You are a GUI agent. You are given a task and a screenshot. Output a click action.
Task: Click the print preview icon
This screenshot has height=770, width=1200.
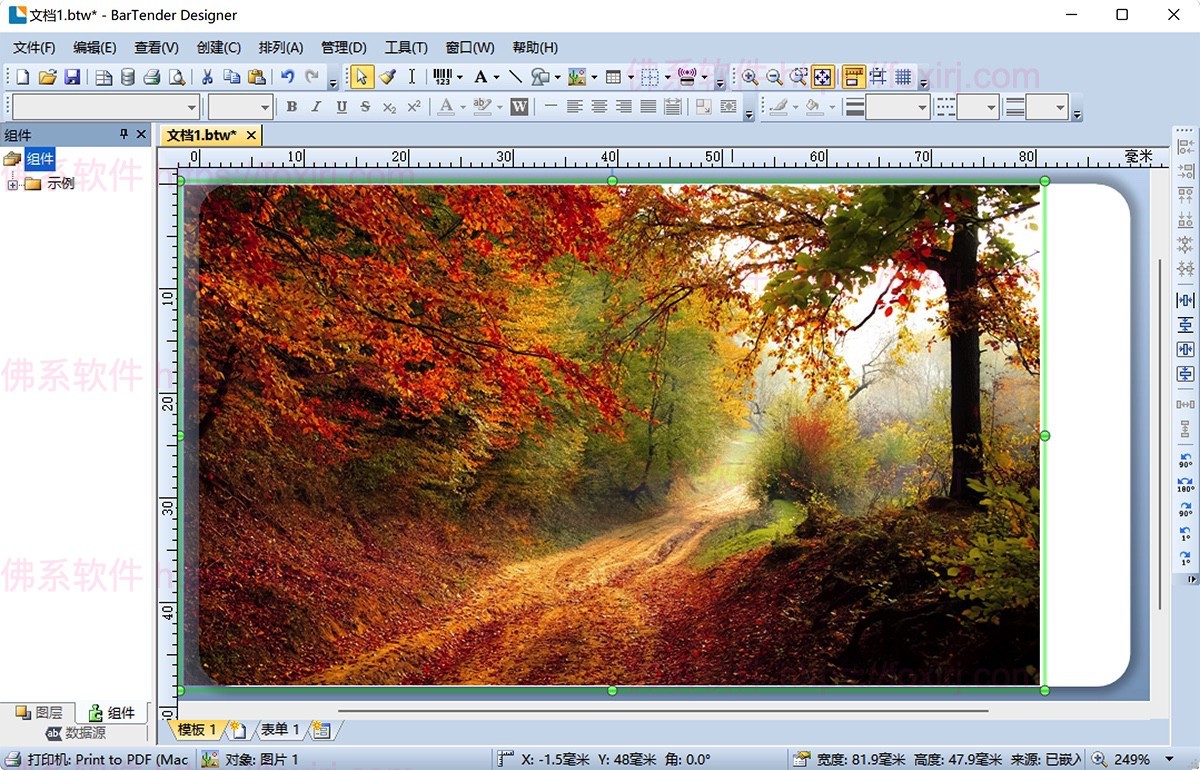coord(177,77)
